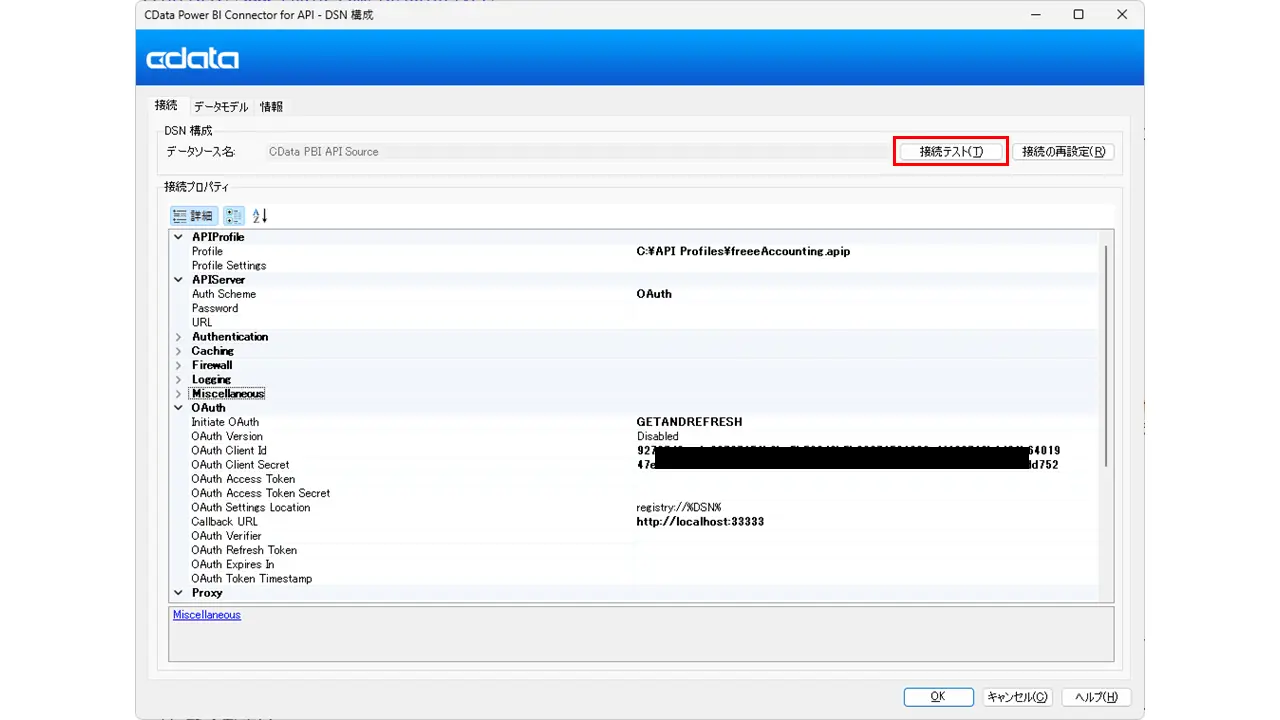Expand the Caching section
Viewport: 1280px width, 720px height.
click(x=179, y=351)
